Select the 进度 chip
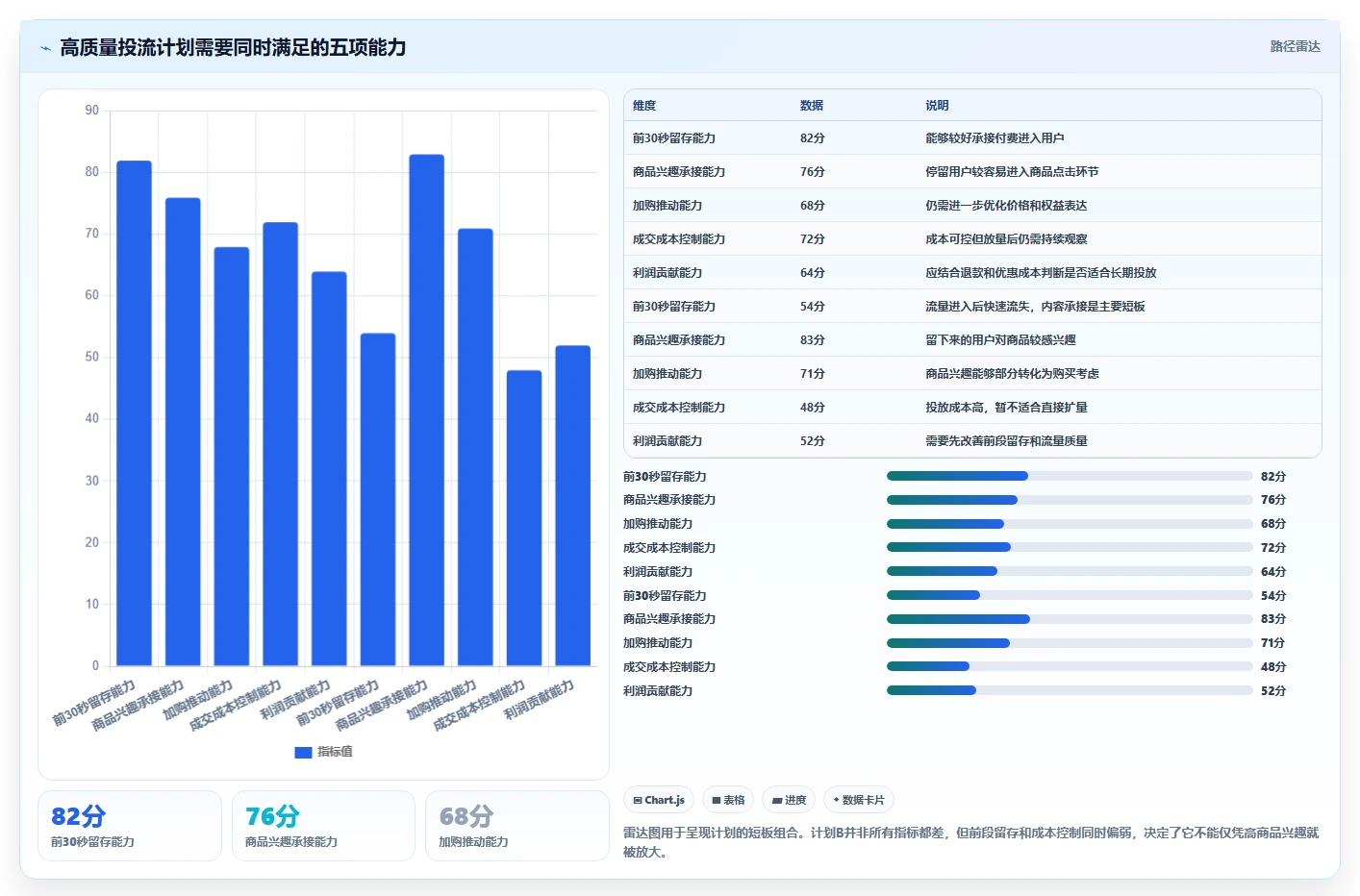This screenshot has height=896, width=1360. click(x=789, y=800)
